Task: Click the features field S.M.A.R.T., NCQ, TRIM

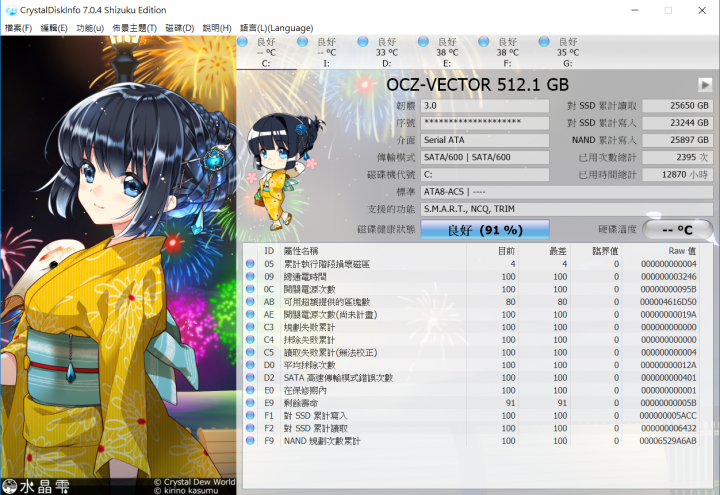Action: pyautogui.click(x=567, y=209)
